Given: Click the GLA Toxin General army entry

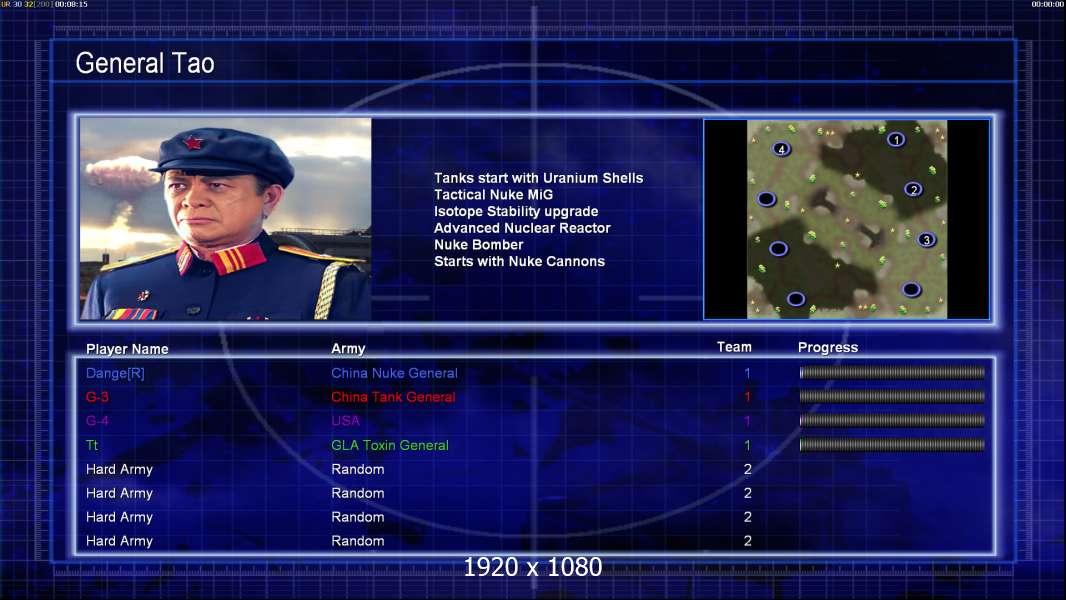Looking at the screenshot, I should click(x=390, y=445).
